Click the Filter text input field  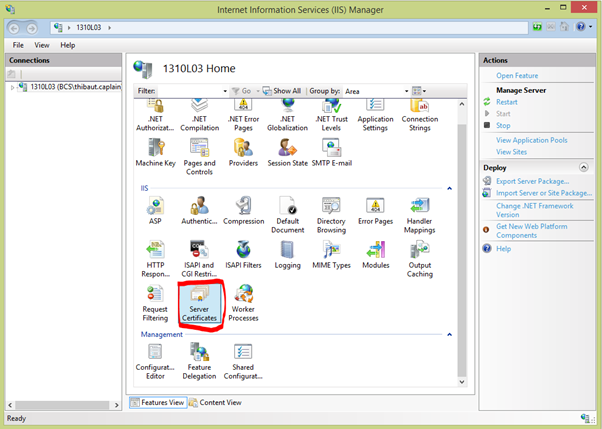point(189,91)
